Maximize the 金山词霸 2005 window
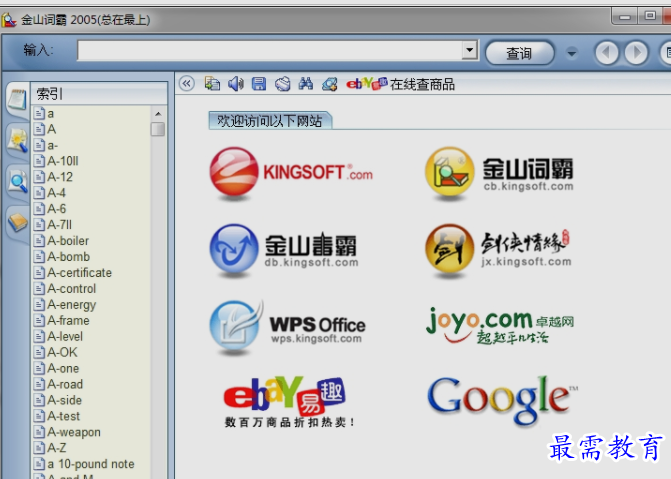This screenshot has height=479, width=671. click(x=650, y=16)
